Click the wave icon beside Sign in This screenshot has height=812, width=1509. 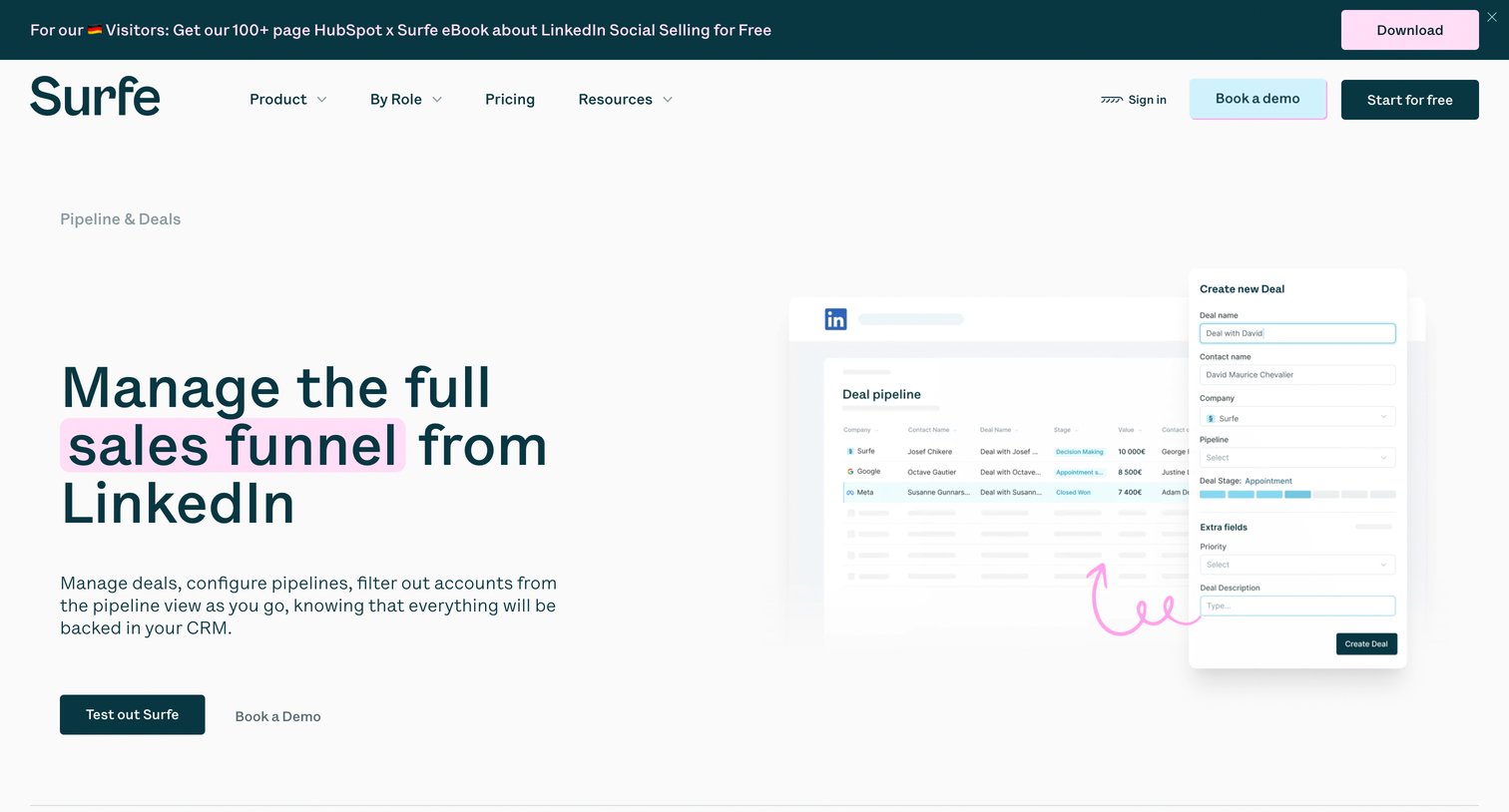click(1111, 100)
